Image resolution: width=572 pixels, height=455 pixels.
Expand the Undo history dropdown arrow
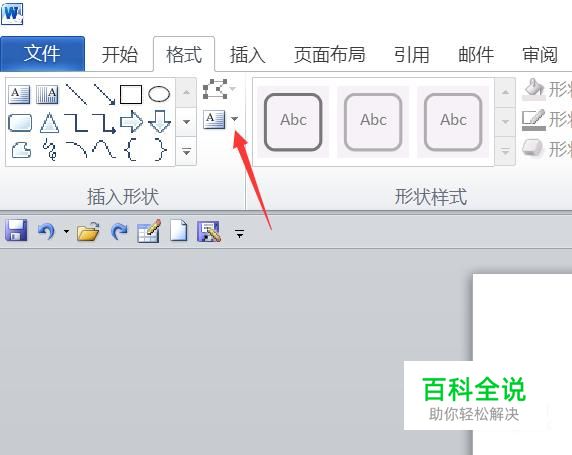[66, 231]
